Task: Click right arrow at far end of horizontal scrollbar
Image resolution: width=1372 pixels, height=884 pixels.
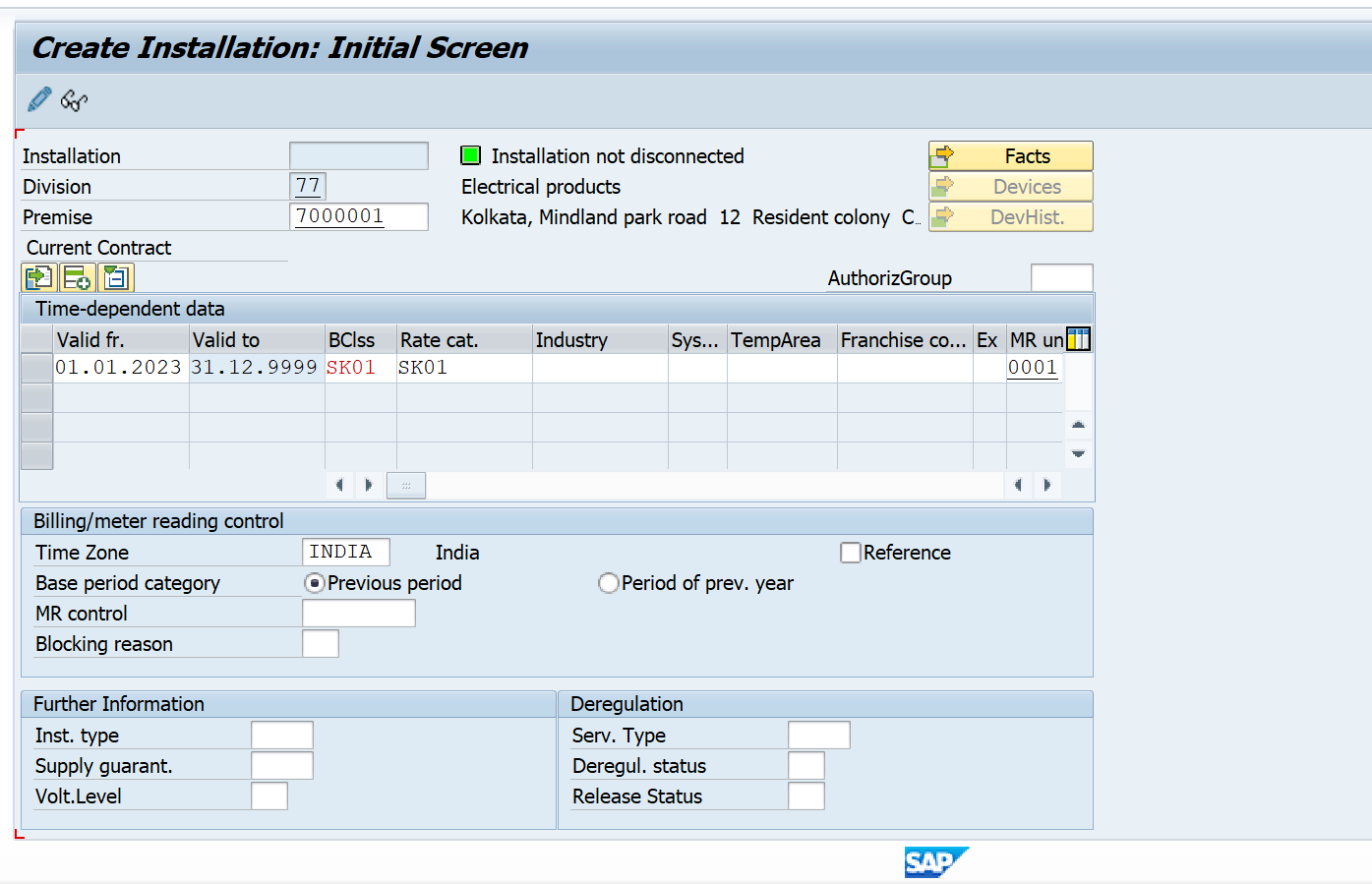Action: coord(1047,485)
